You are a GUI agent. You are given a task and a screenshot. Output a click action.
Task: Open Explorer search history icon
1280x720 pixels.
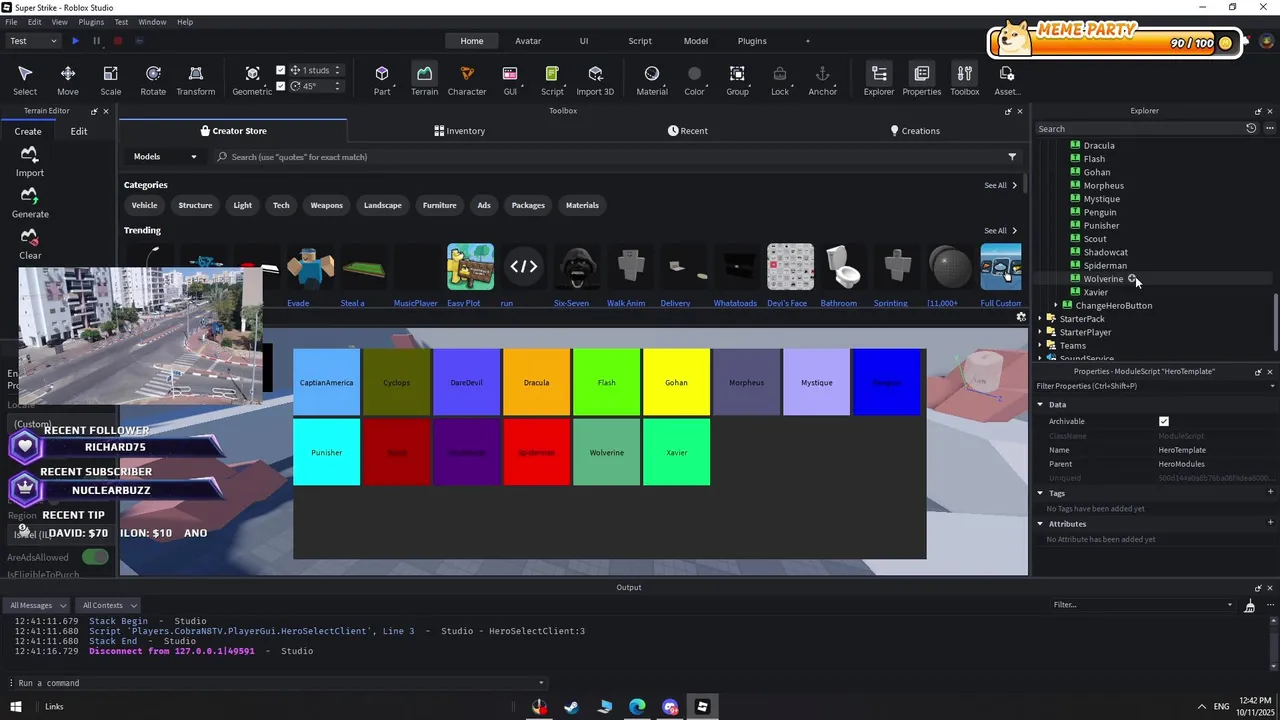click(1251, 129)
